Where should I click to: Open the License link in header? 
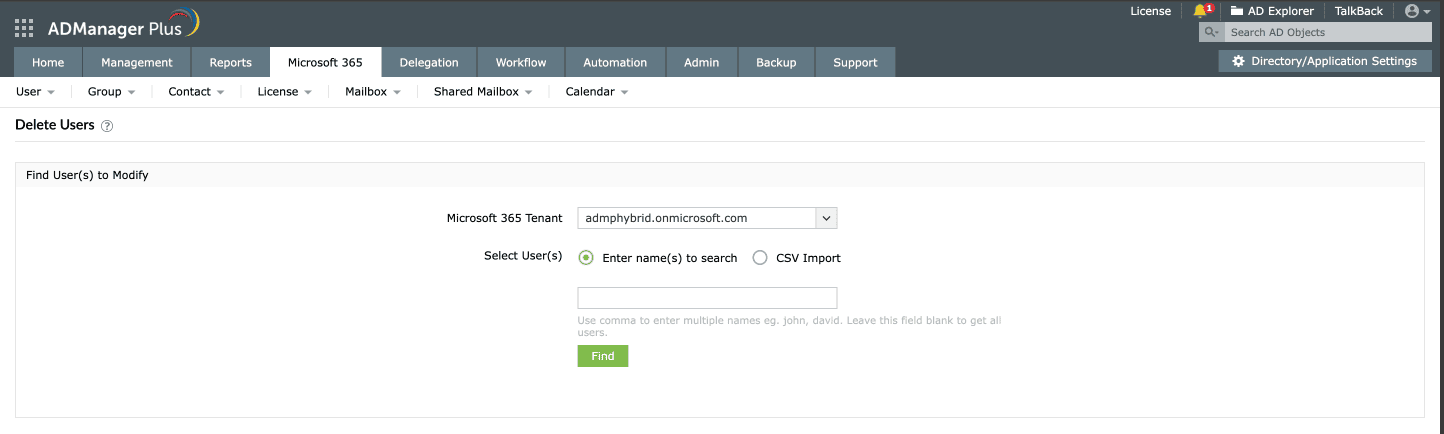[1150, 11]
